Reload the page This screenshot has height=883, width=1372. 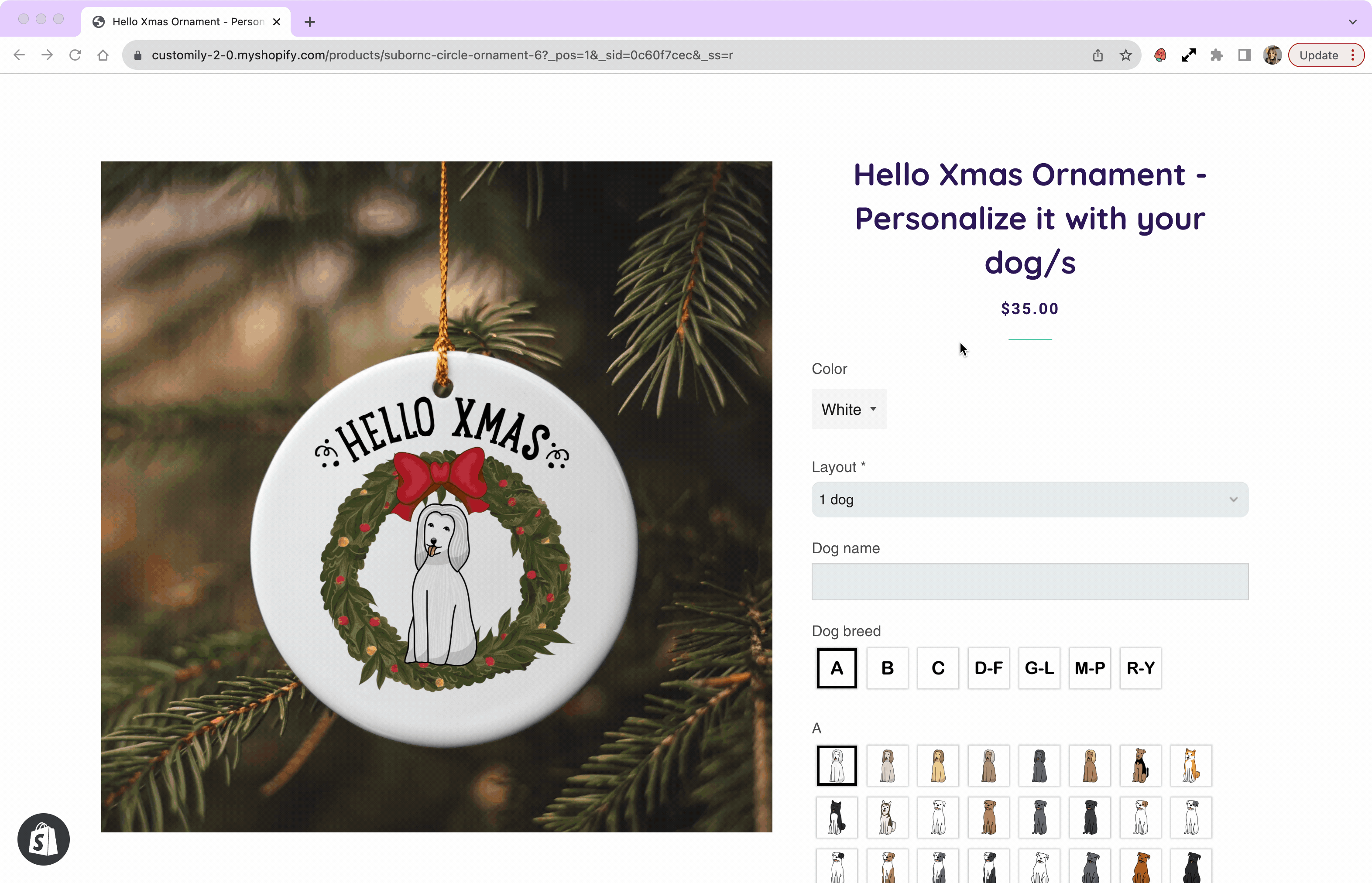pos(75,55)
